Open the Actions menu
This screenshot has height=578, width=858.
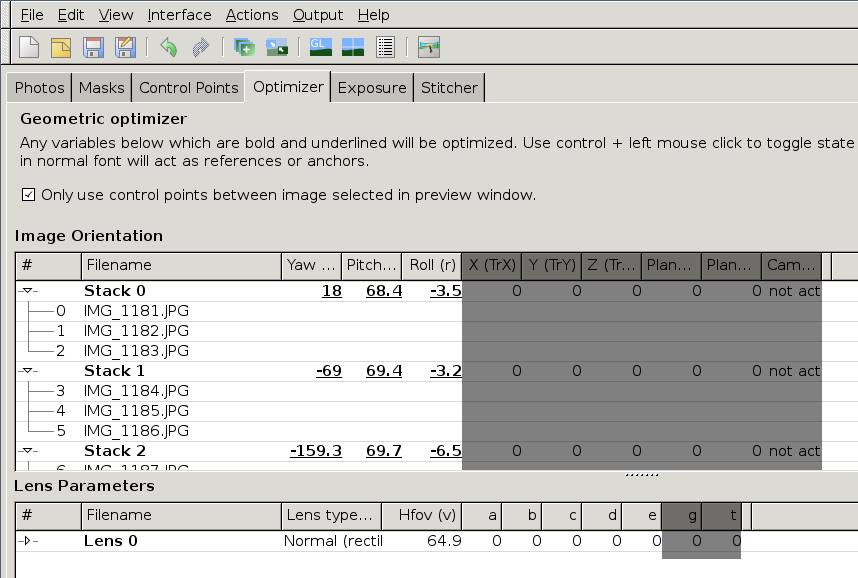(251, 14)
